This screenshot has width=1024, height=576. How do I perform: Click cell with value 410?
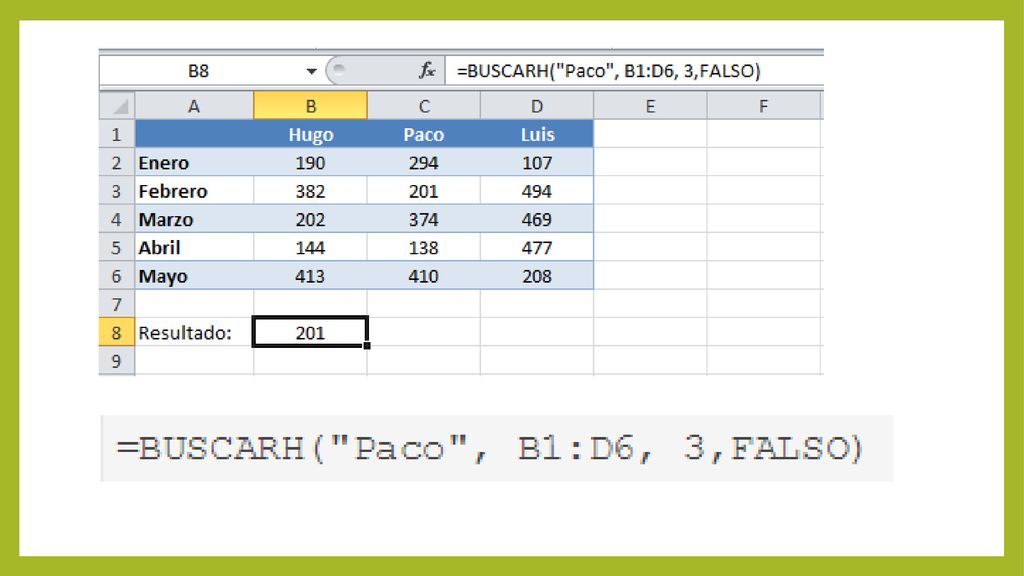424,276
